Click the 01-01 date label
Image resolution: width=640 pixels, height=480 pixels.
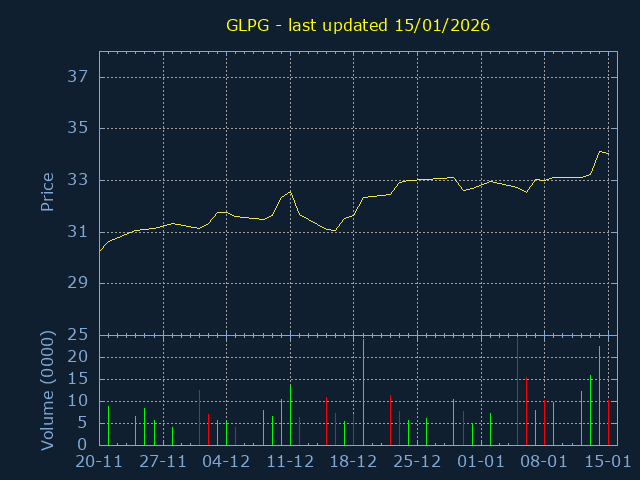(x=481, y=462)
